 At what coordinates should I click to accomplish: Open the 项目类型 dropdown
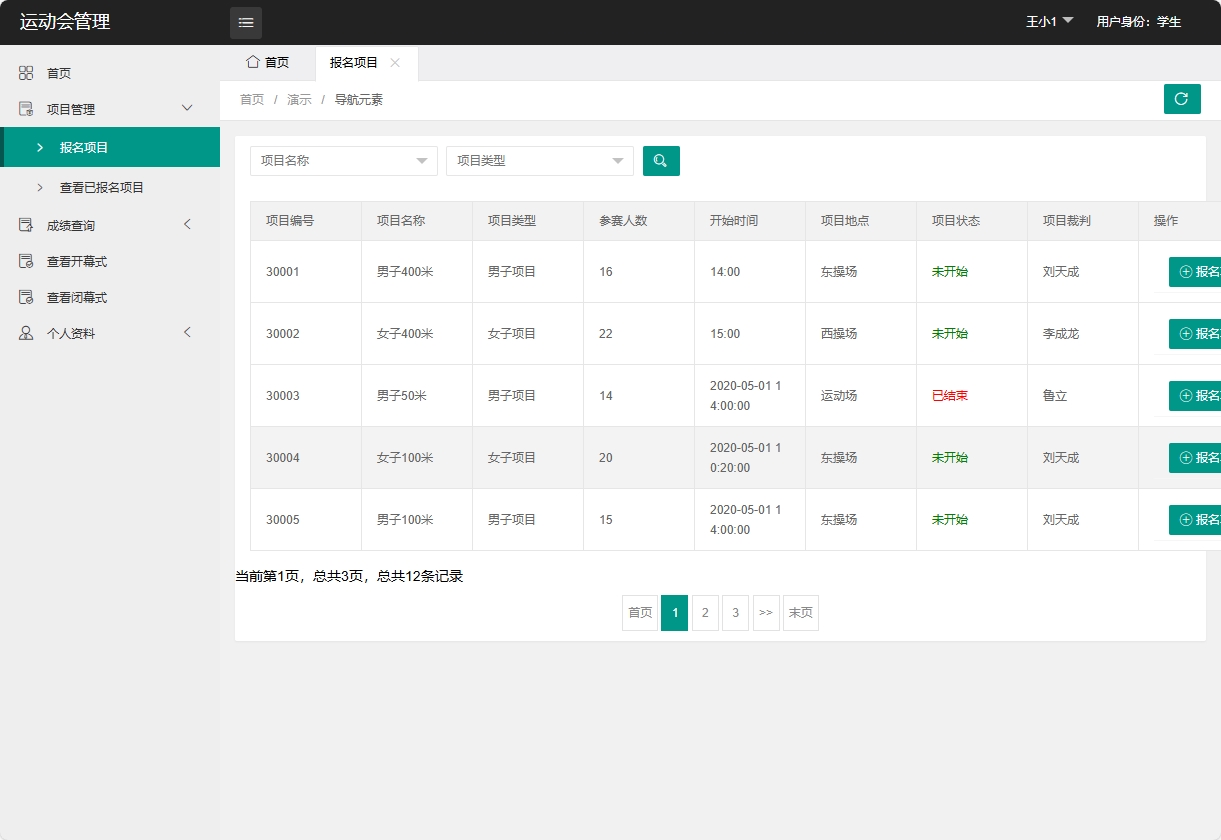539,160
